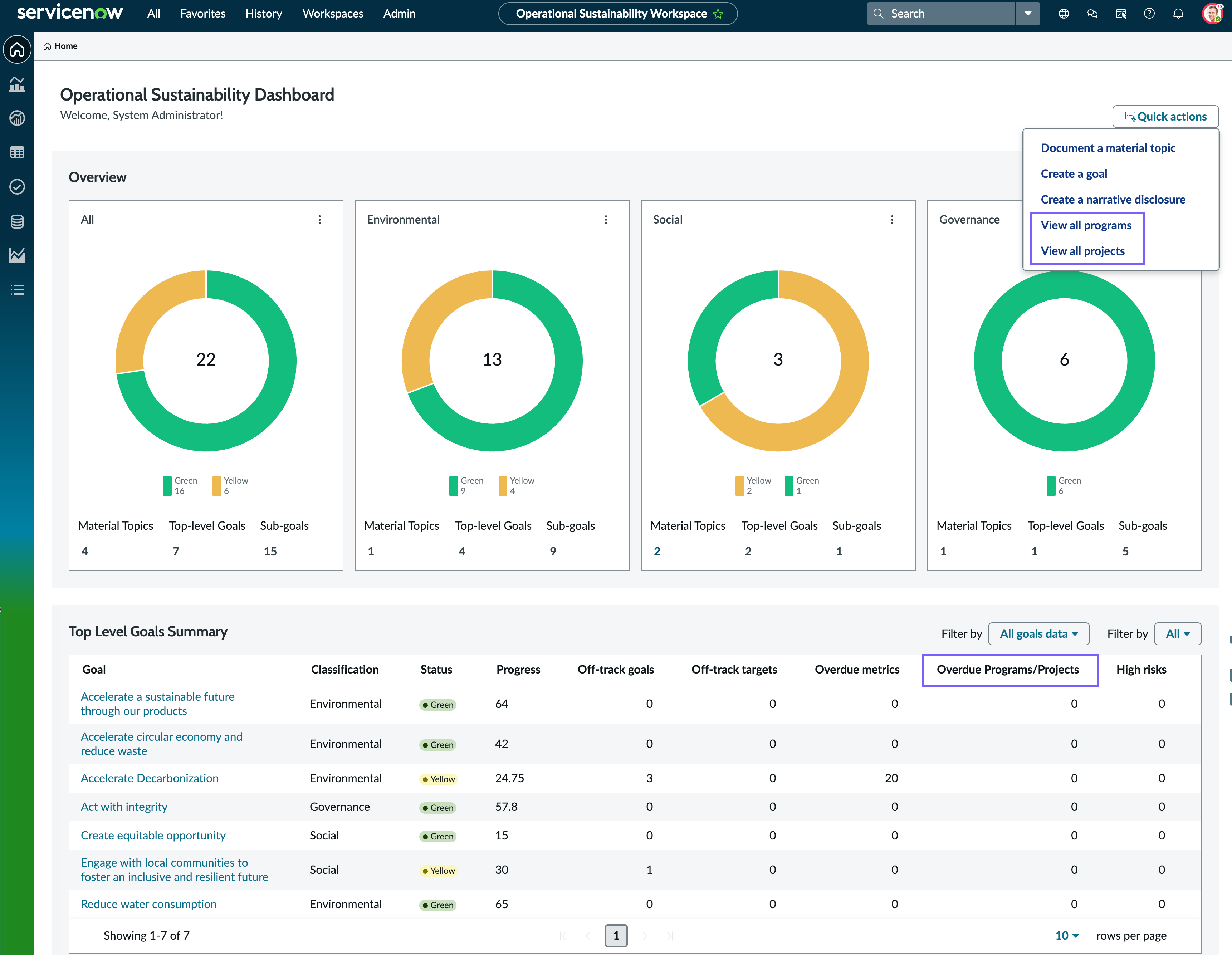This screenshot has height=955, width=1232.
Task: Open the help question mark icon
Action: 1149,14
